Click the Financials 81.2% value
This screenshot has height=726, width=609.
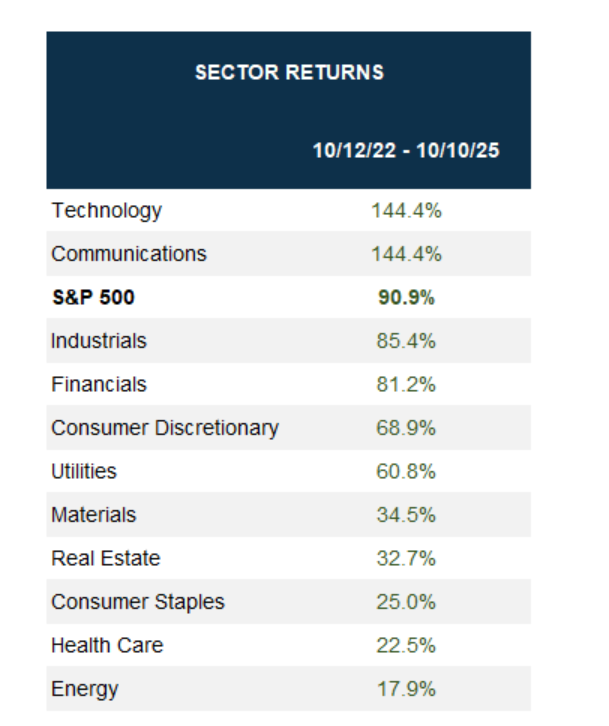click(x=406, y=384)
